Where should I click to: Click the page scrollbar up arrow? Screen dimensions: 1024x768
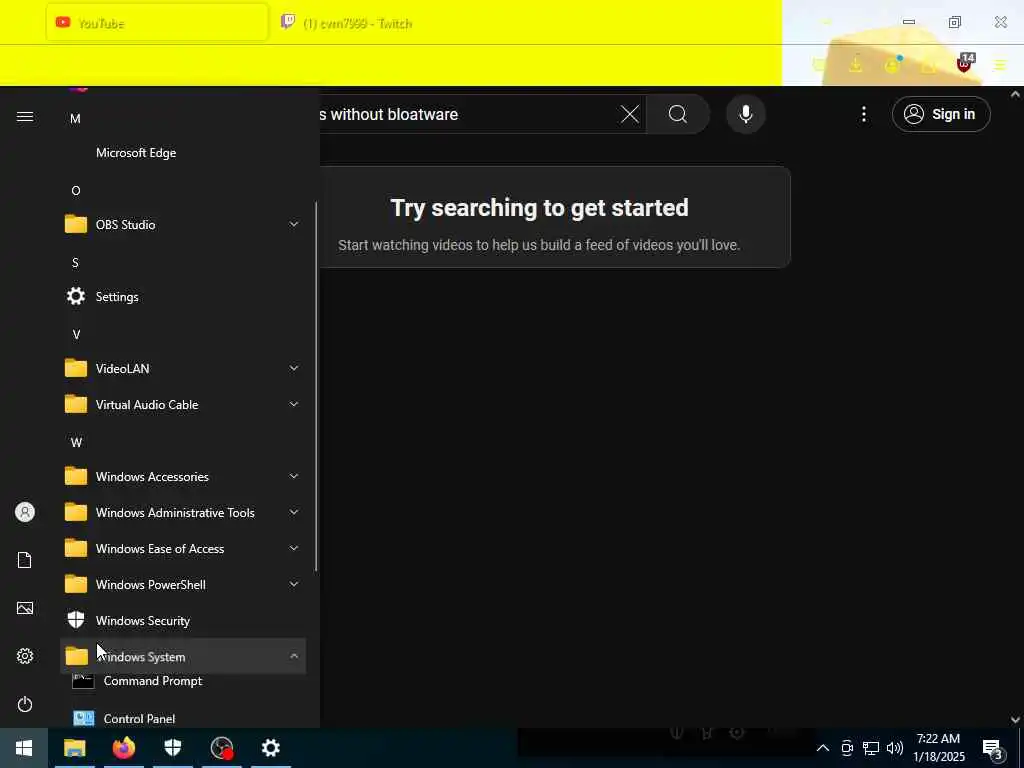1015,95
